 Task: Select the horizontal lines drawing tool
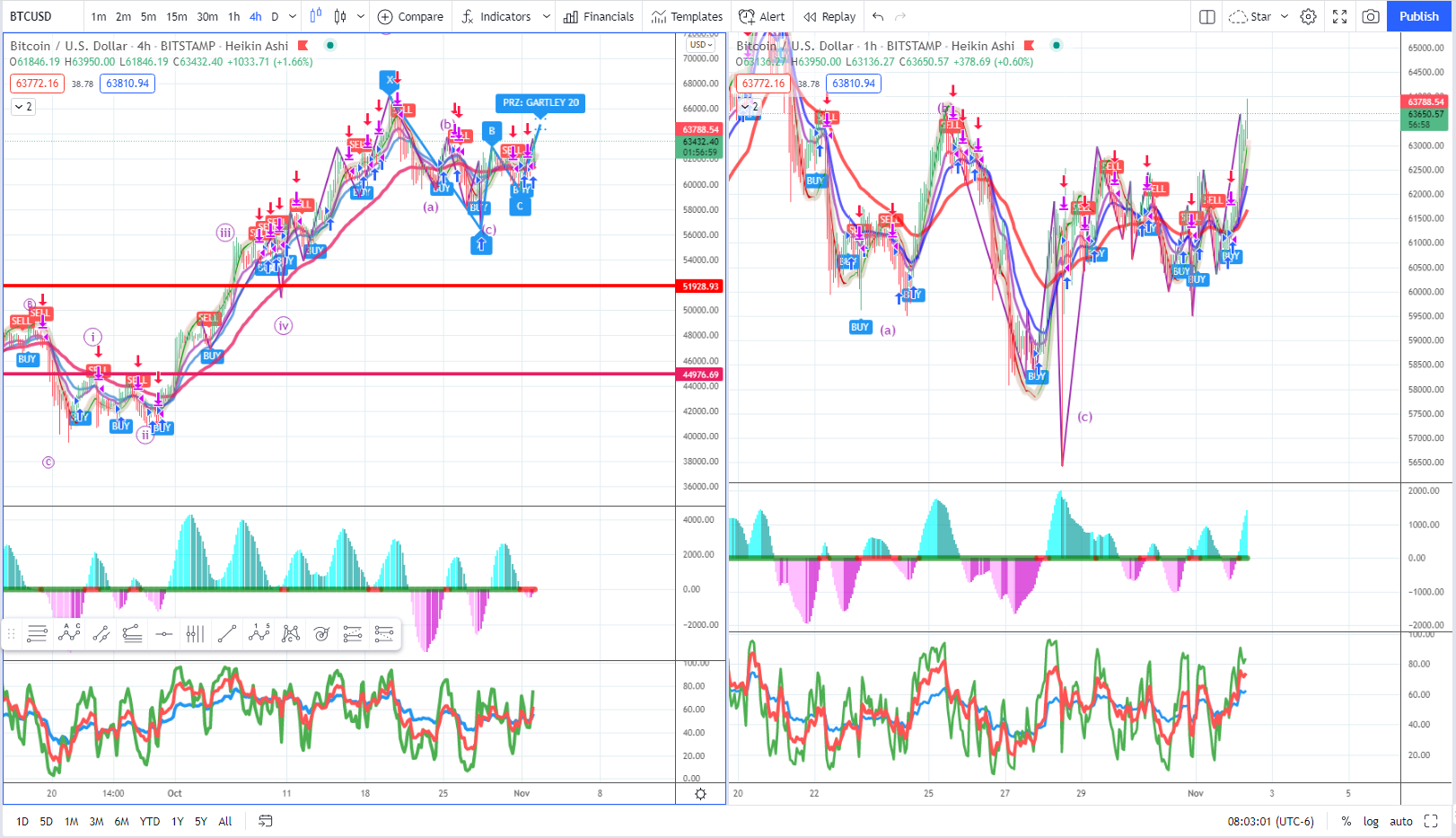tap(37, 634)
